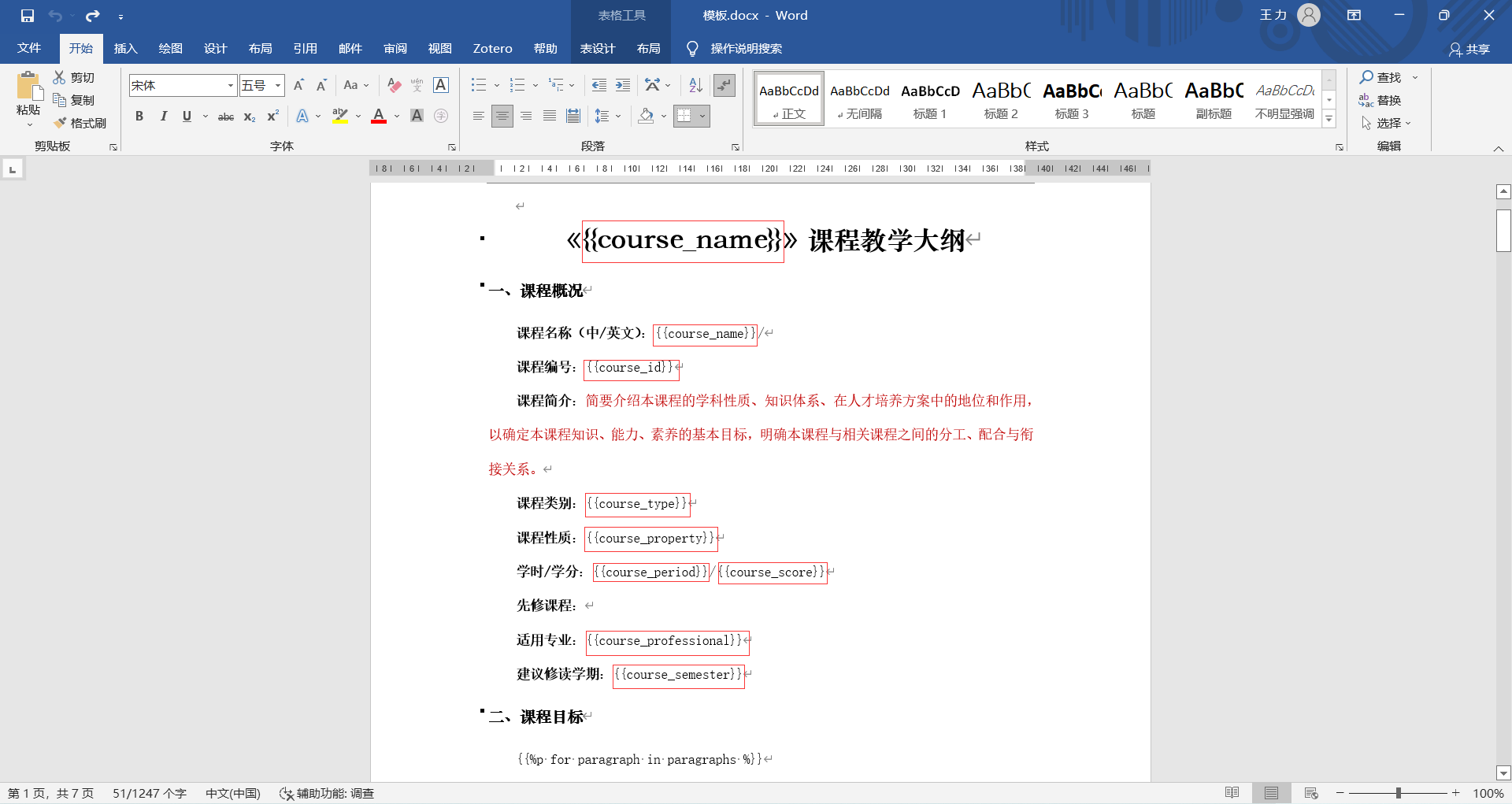Apply the 标题 1 style
The width and height of the screenshot is (1512, 804).
point(930,99)
